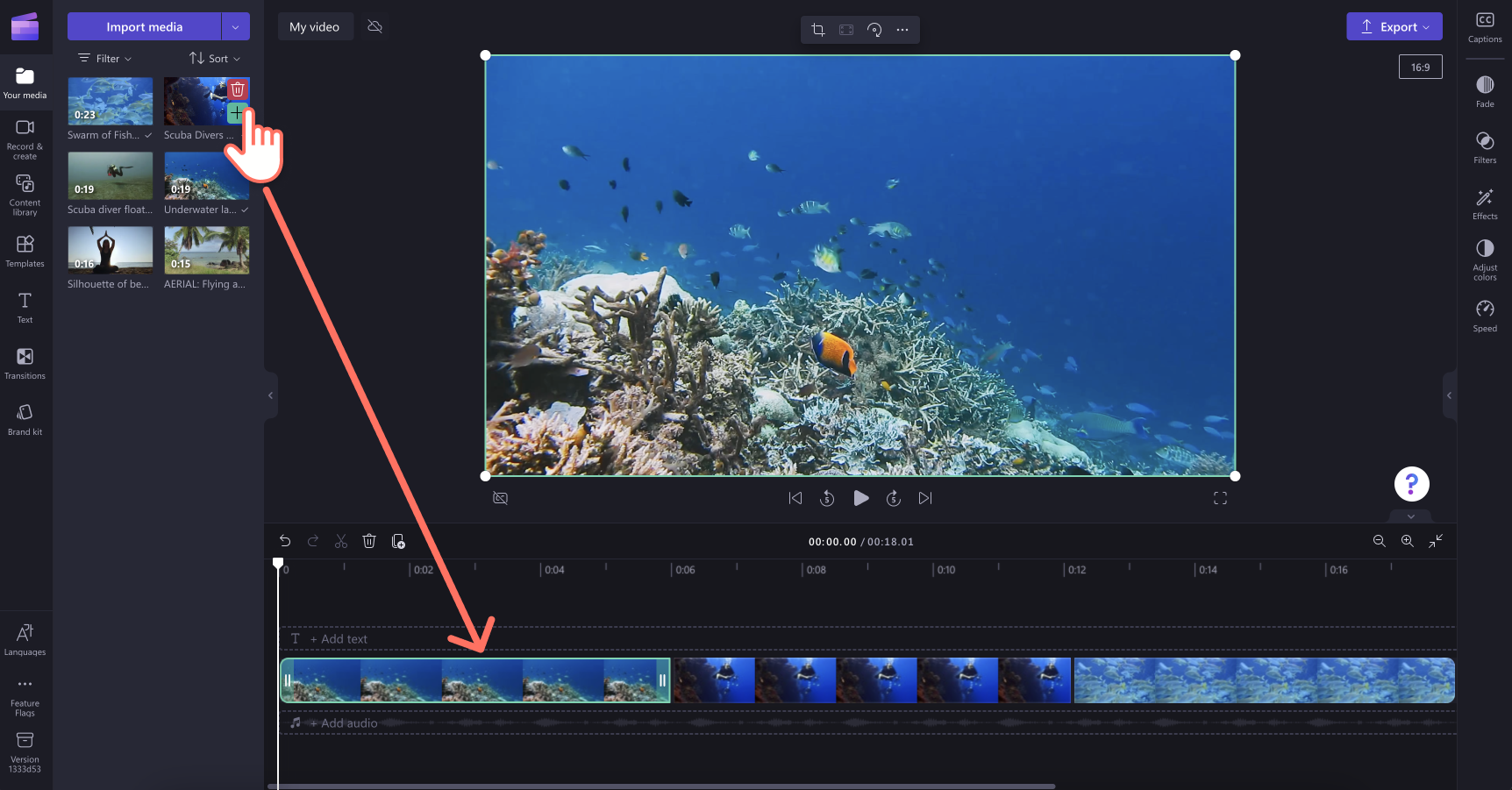Split clip with scissors tool

[x=341, y=541]
